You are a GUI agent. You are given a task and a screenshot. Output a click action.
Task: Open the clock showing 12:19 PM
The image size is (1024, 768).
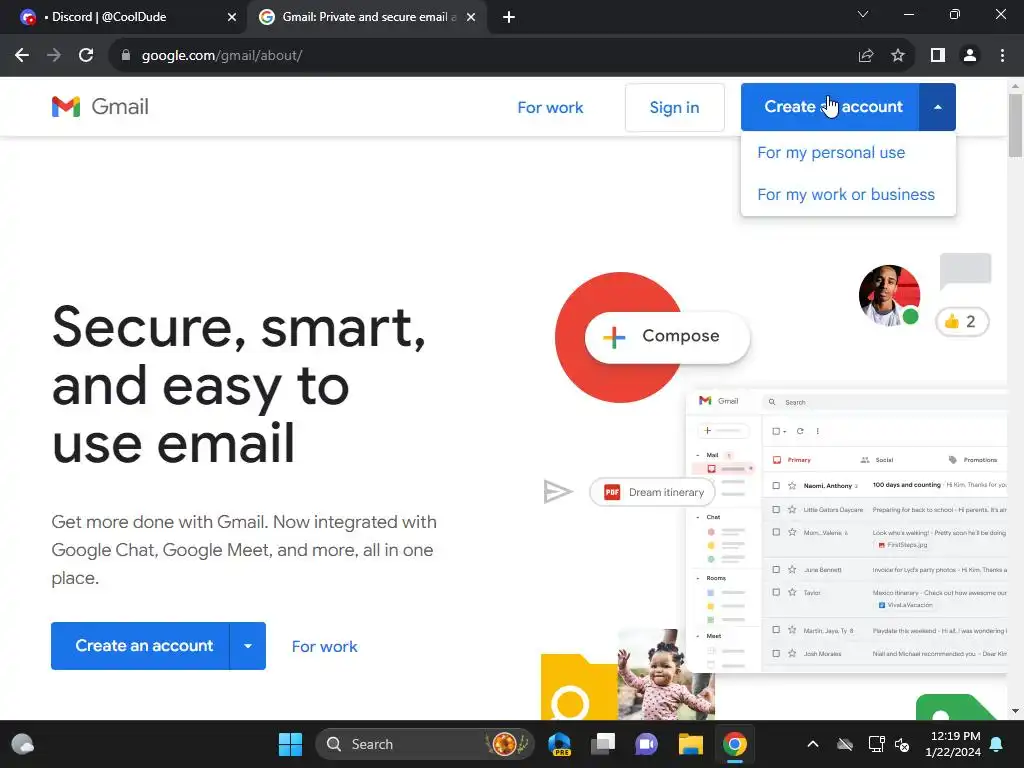(x=953, y=744)
